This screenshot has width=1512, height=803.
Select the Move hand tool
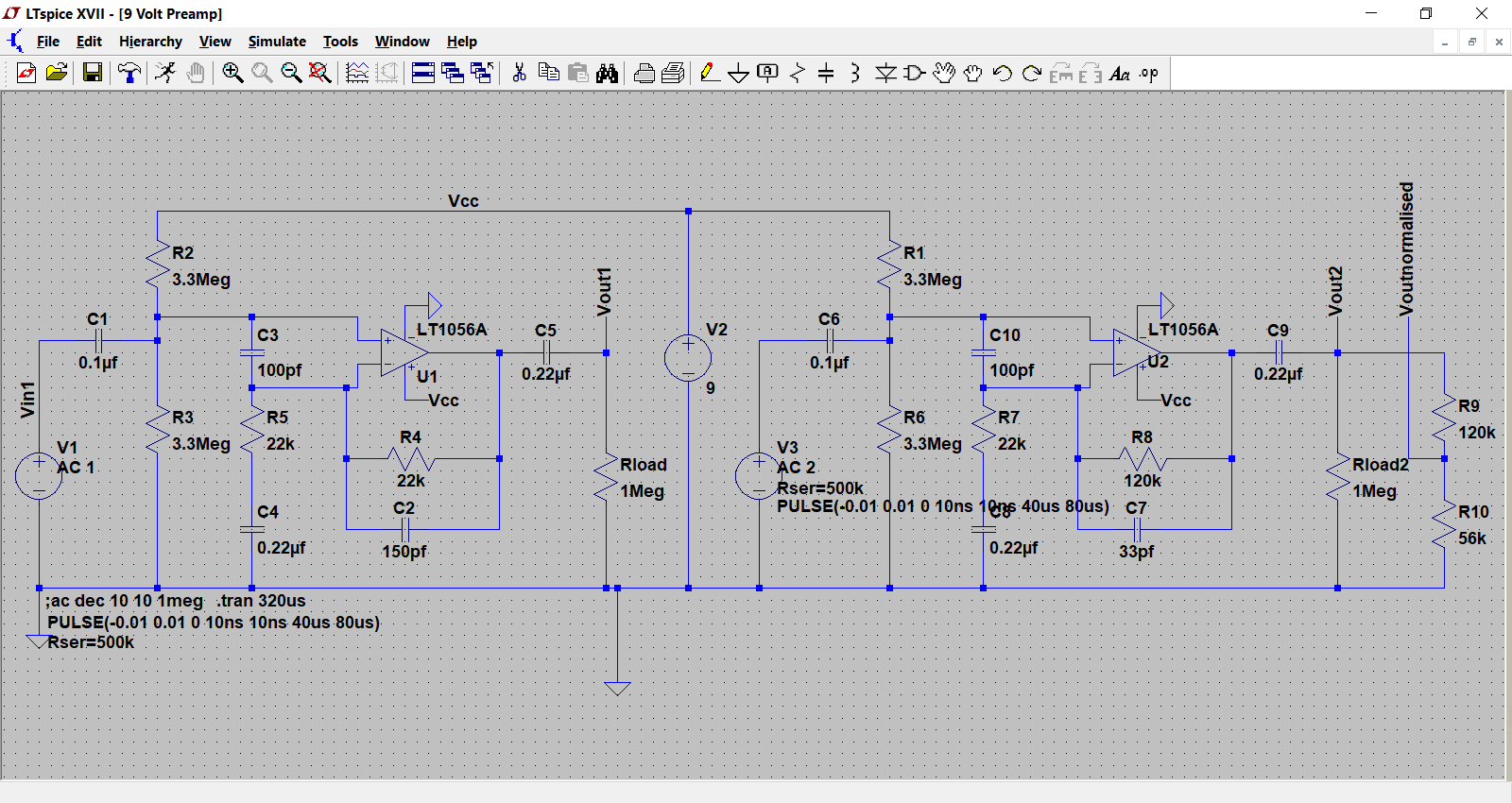pyautogui.click(x=944, y=73)
